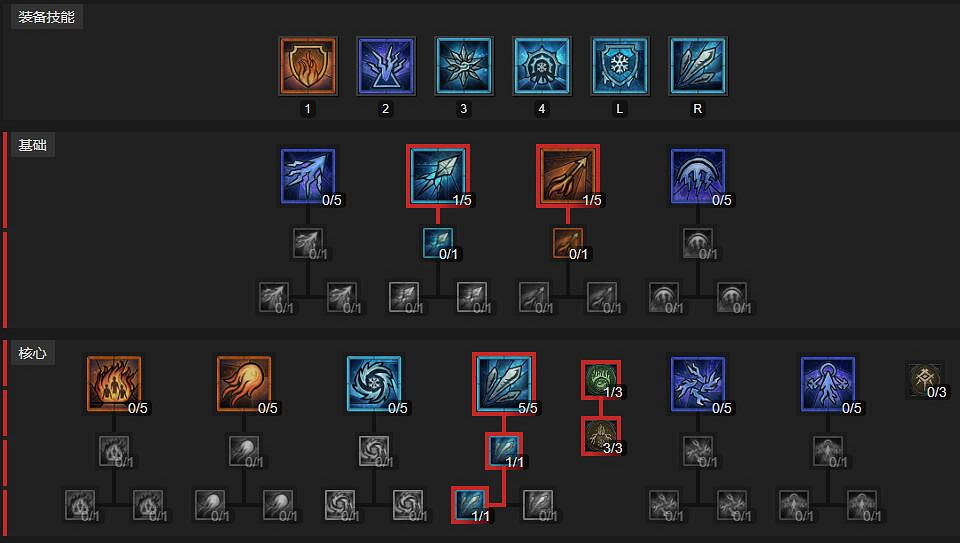Click the Ice Shards enhancement node 1/1
This screenshot has width=960, height=543.
[x=504, y=451]
